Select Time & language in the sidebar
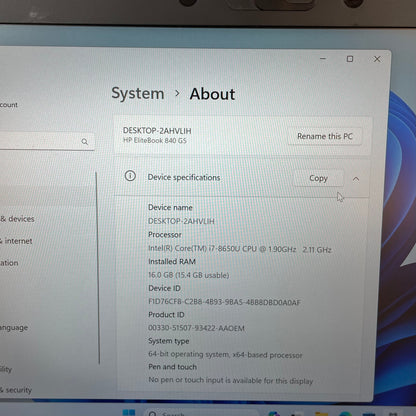Screen dimensions: 416x416 coord(14,328)
